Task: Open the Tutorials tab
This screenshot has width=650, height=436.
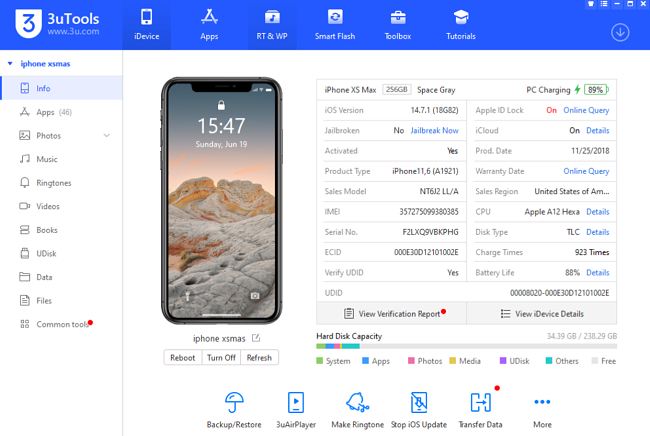Action: coord(461,25)
